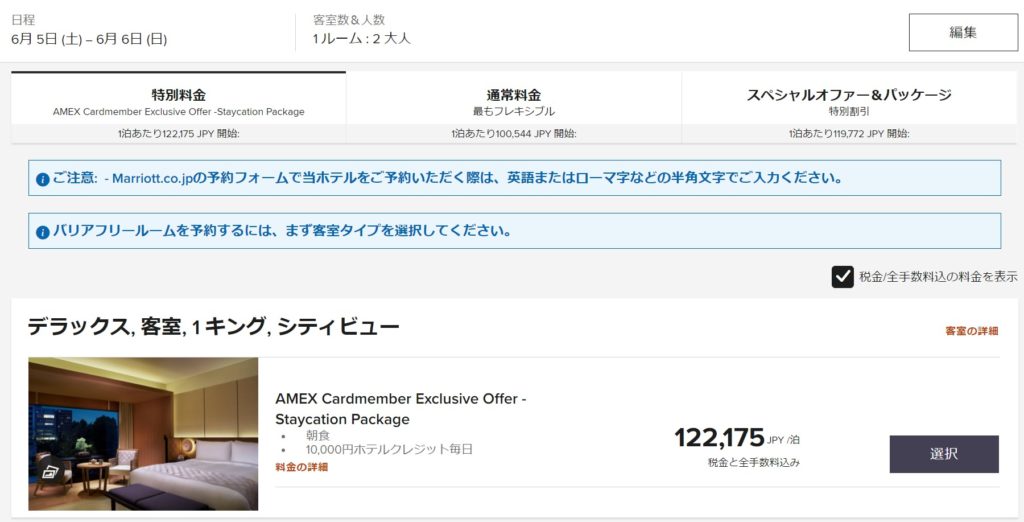Open the 通常料金 tab

tap(513, 102)
